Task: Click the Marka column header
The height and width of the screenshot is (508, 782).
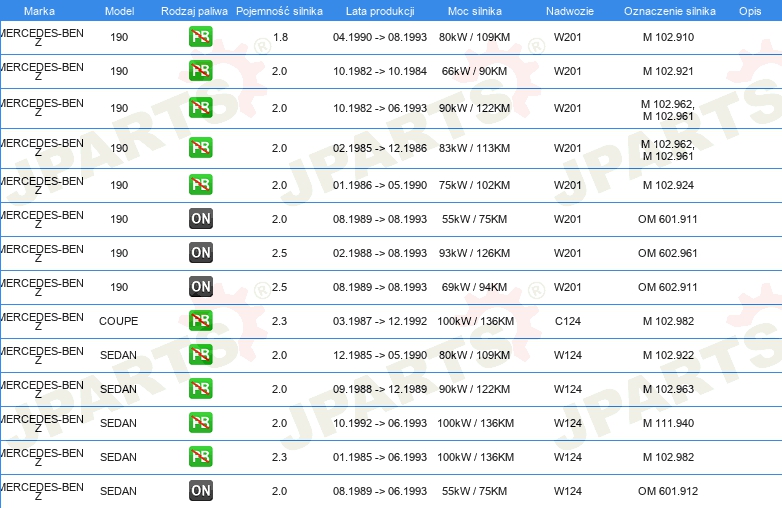Action: pyautogui.click(x=39, y=11)
